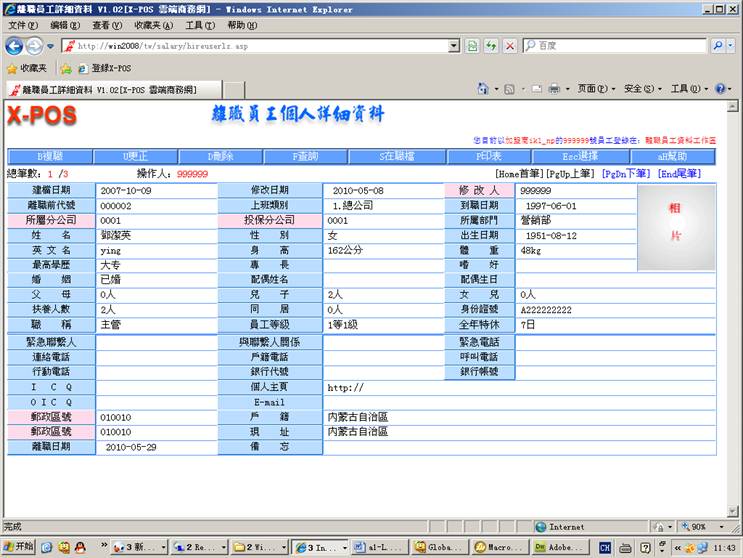Open the 文件(F) menu

20,25
